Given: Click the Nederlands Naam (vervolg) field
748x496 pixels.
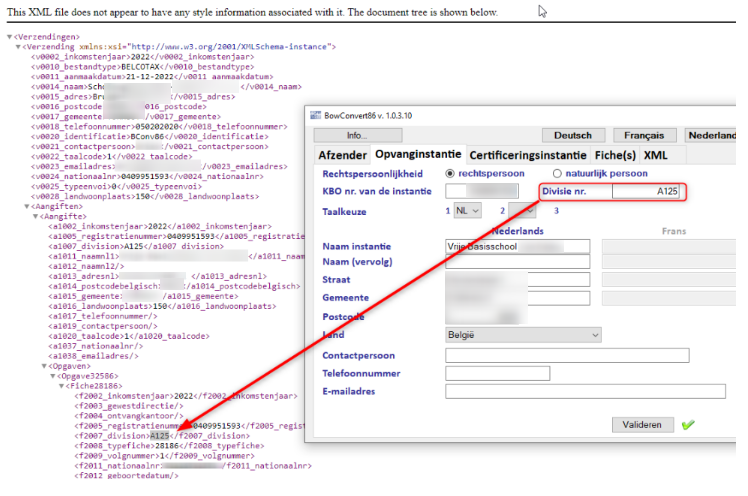Looking at the screenshot, I should (518, 262).
